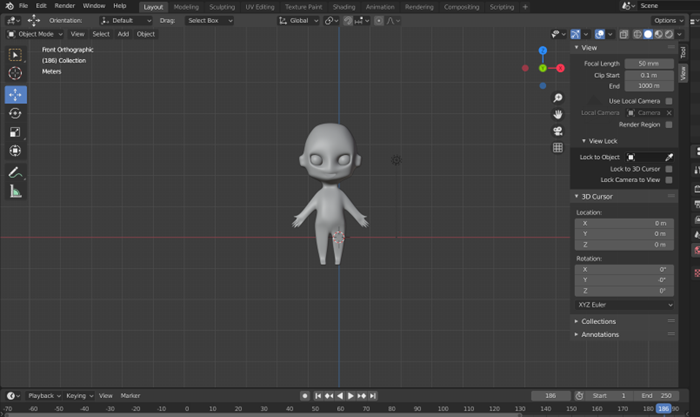The height and width of the screenshot is (417, 700).
Task: Click the play animation button
Action: pos(350,396)
